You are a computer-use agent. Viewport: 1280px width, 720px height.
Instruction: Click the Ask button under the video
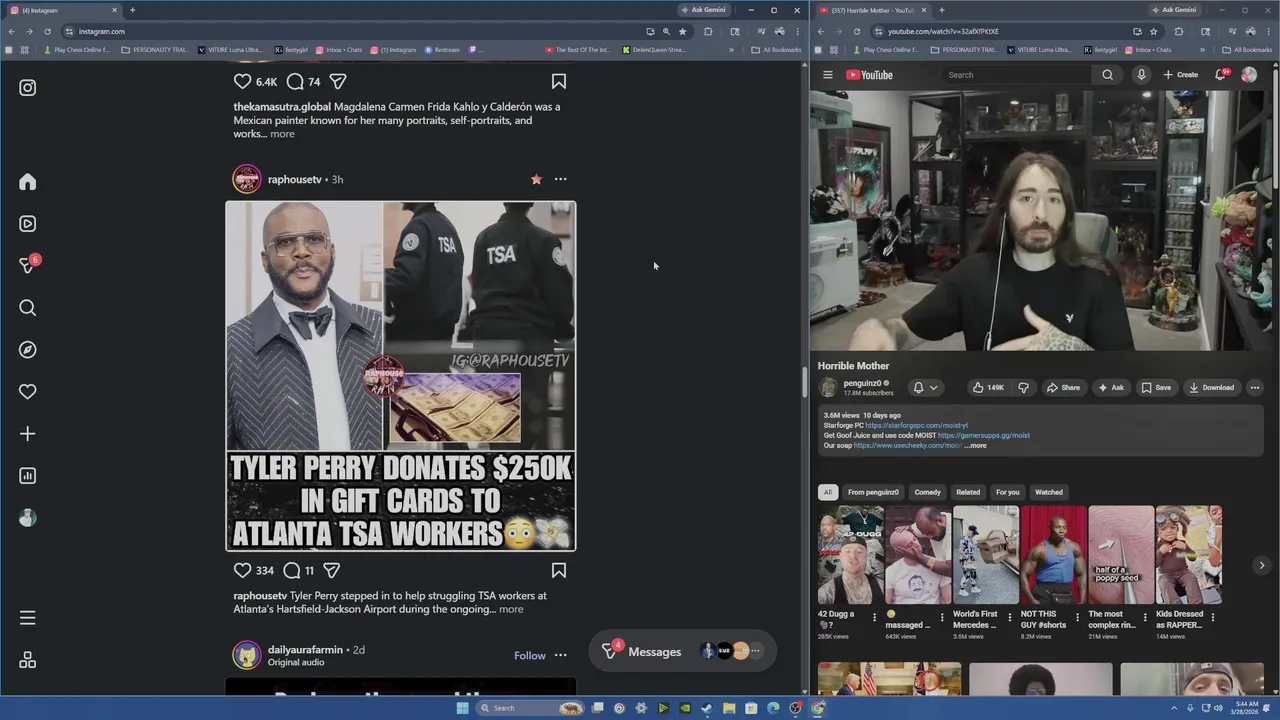(1111, 388)
